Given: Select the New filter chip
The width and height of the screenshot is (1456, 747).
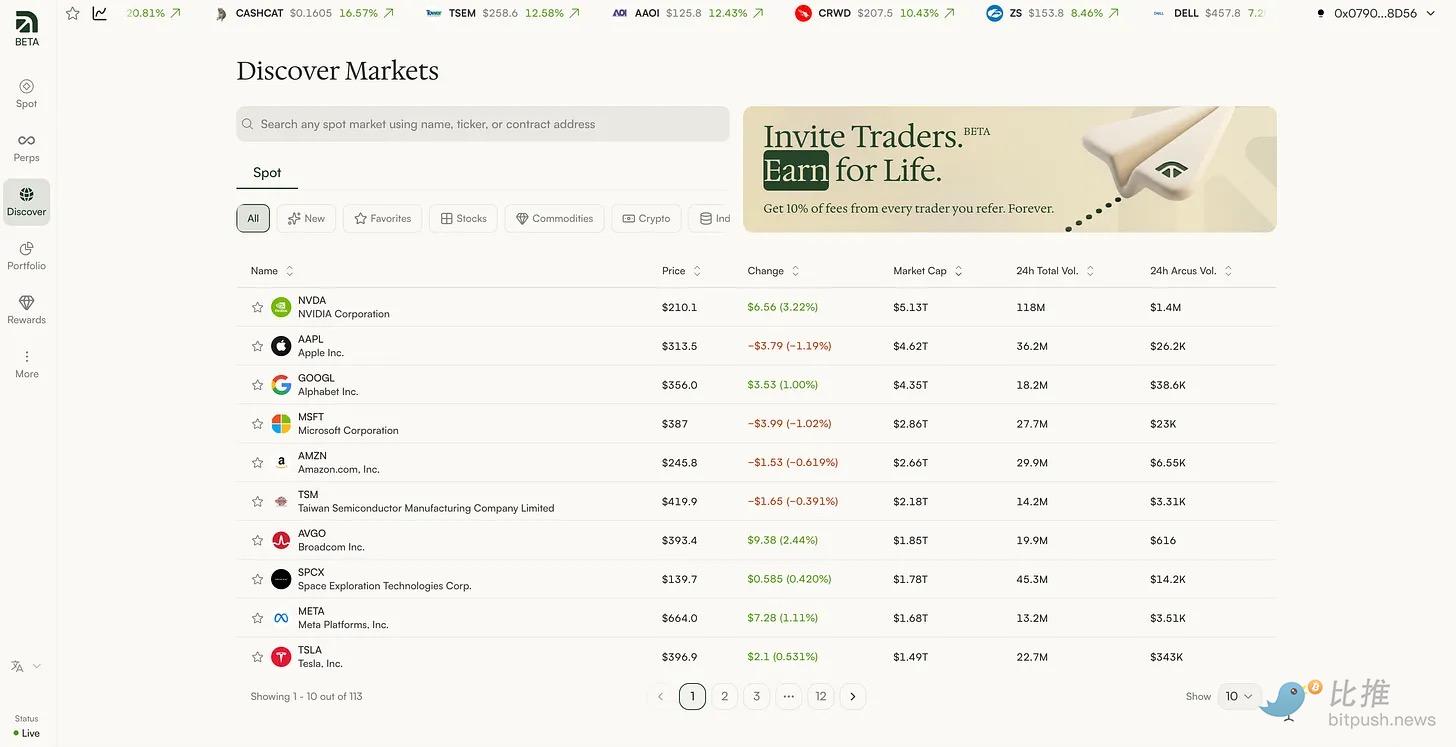Looking at the screenshot, I should pos(306,218).
